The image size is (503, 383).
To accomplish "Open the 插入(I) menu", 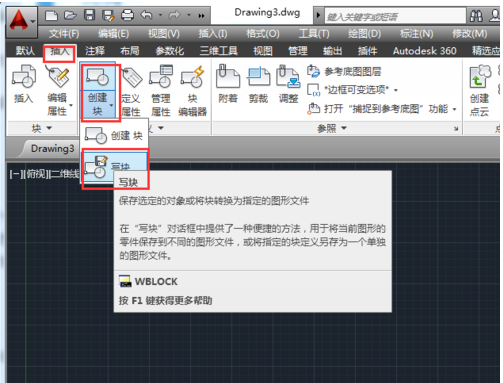I will 213,34.
